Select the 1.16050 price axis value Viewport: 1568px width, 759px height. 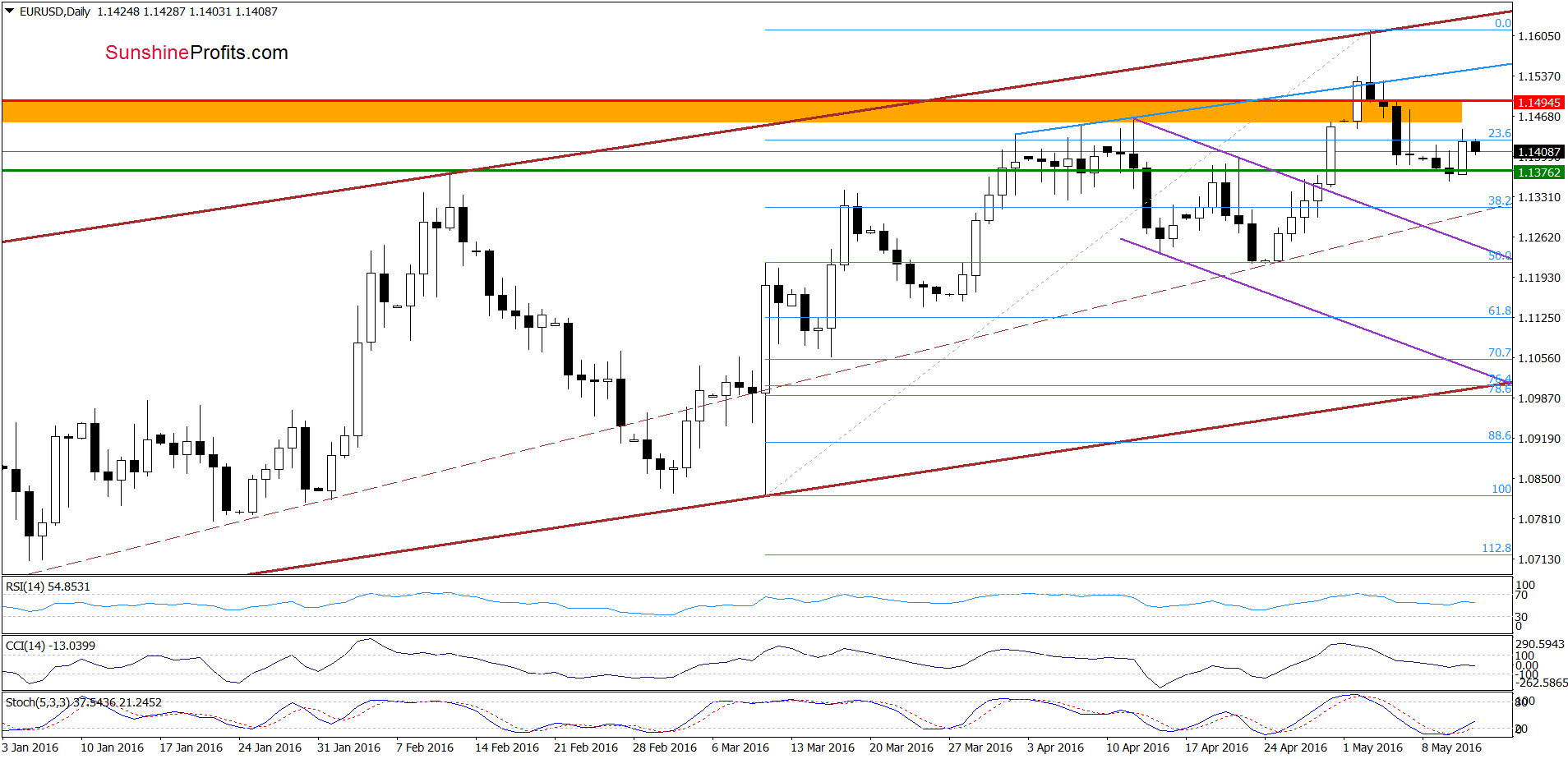pos(1539,36)
